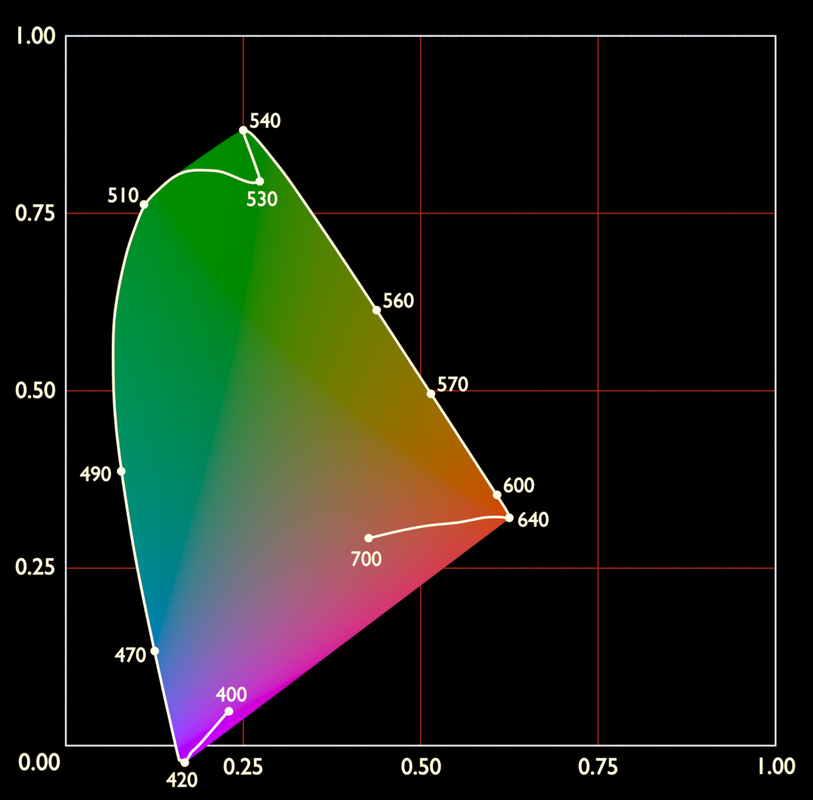Click the '600' wavelength label
813x800 pixels.
[x=518, y=485]
